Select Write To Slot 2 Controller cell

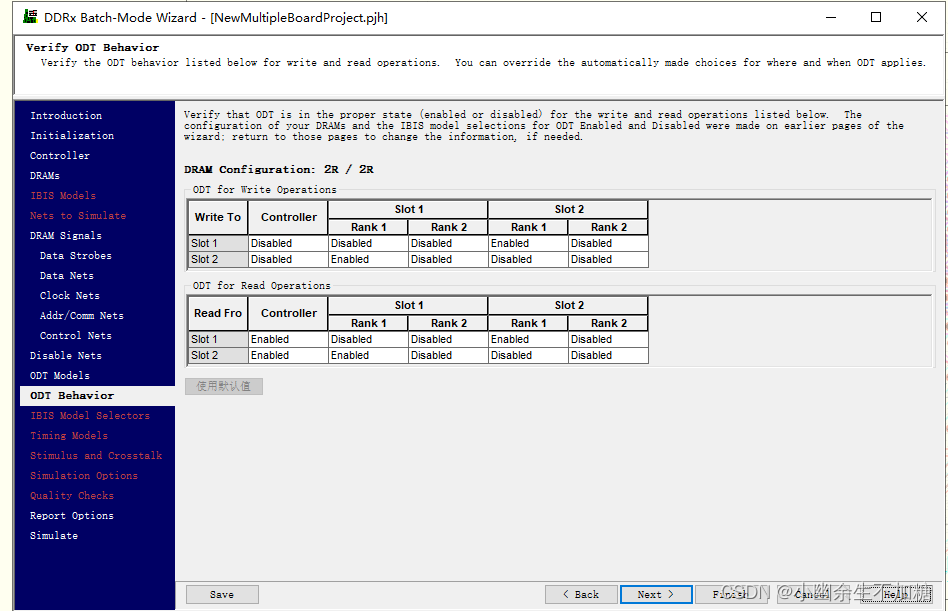click(288, 259)
